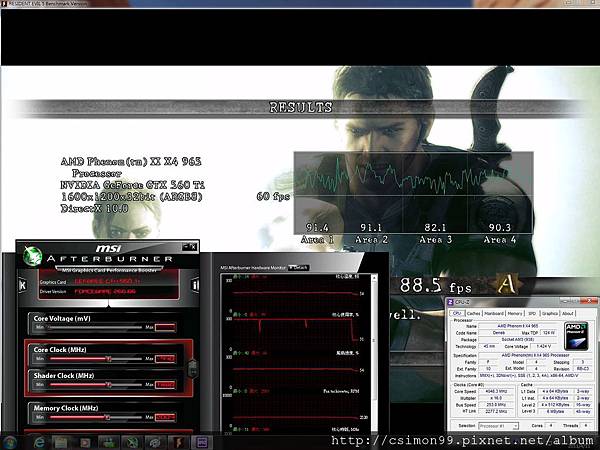Click the Memory Clock value field
The width and height of the screenshot is (600, 450).
pos(165,417)
